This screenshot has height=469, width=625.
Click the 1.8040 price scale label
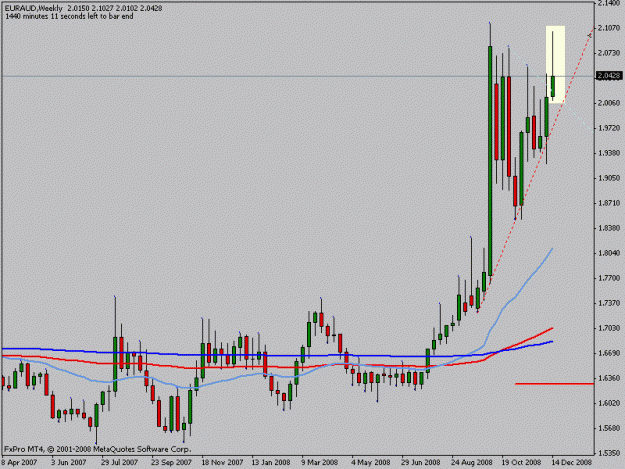(x=609, y=253)
